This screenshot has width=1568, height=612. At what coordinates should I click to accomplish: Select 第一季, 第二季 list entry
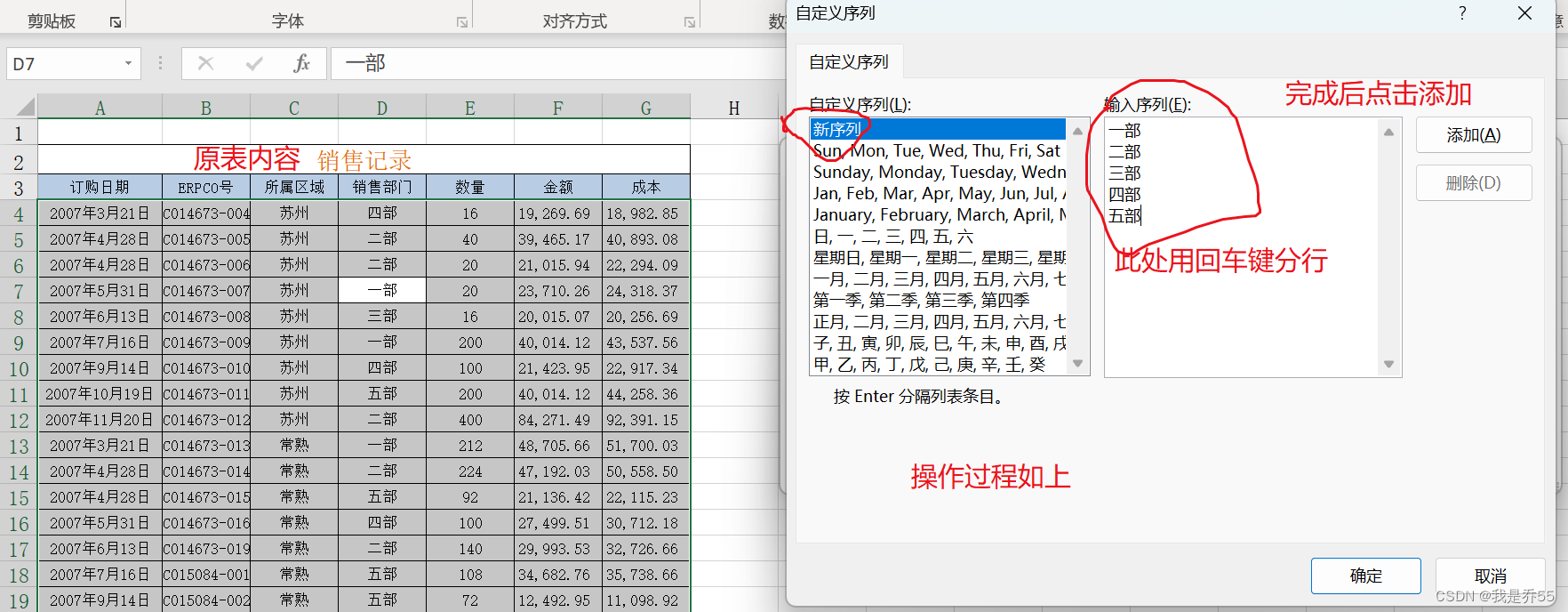[x=938, y=300]
